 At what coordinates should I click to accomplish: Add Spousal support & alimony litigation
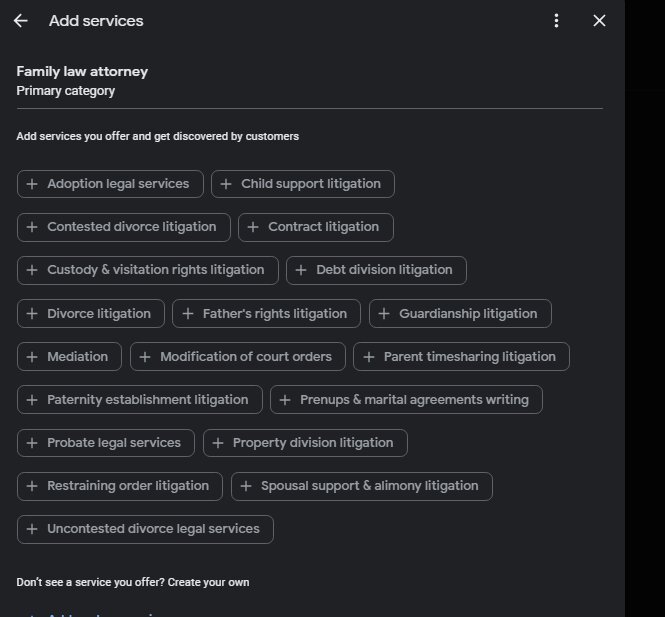click(362, 486)
